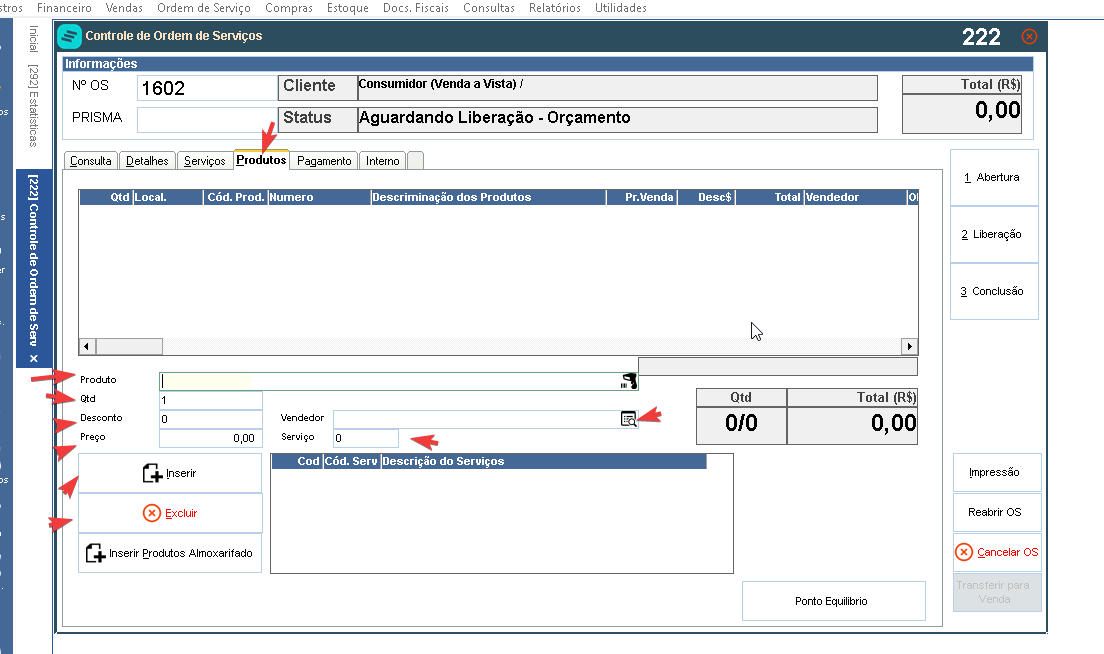
Task: Open the Relatórios menu
Action: [x=555, y=8]
